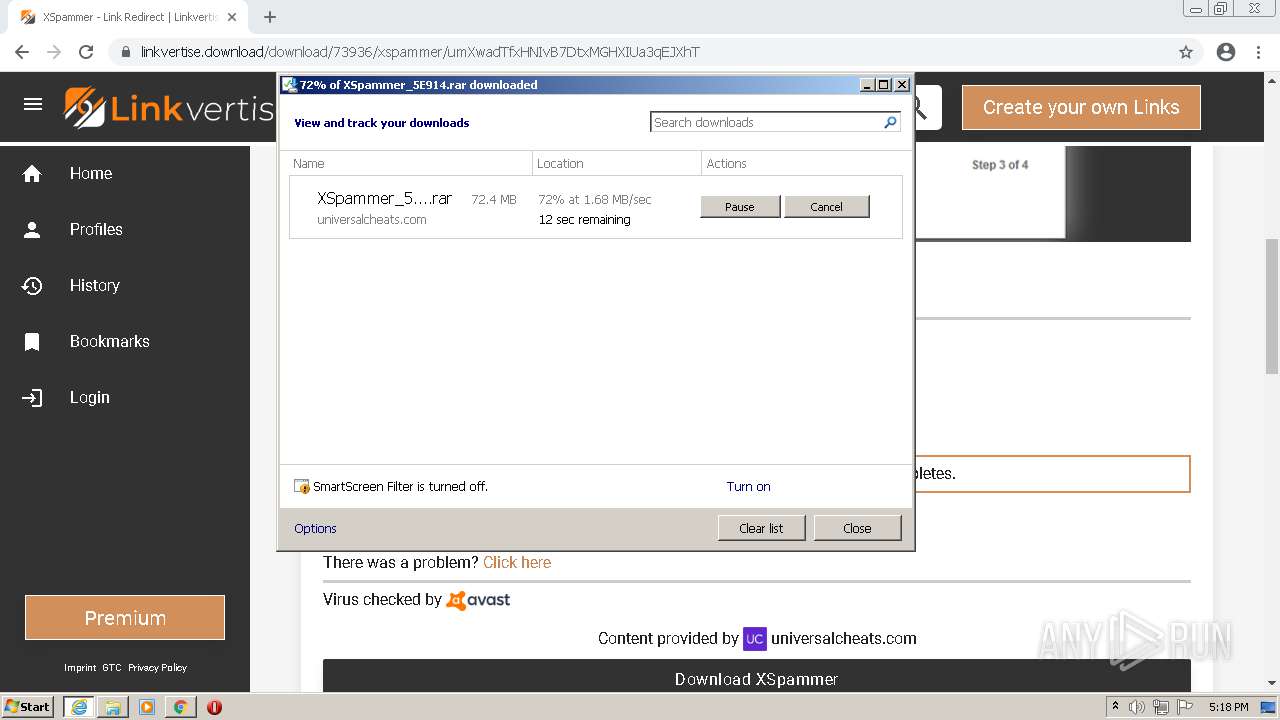Click the UC universalcheats icon
Screen dimensions: 1280x720
coord(755,638)
